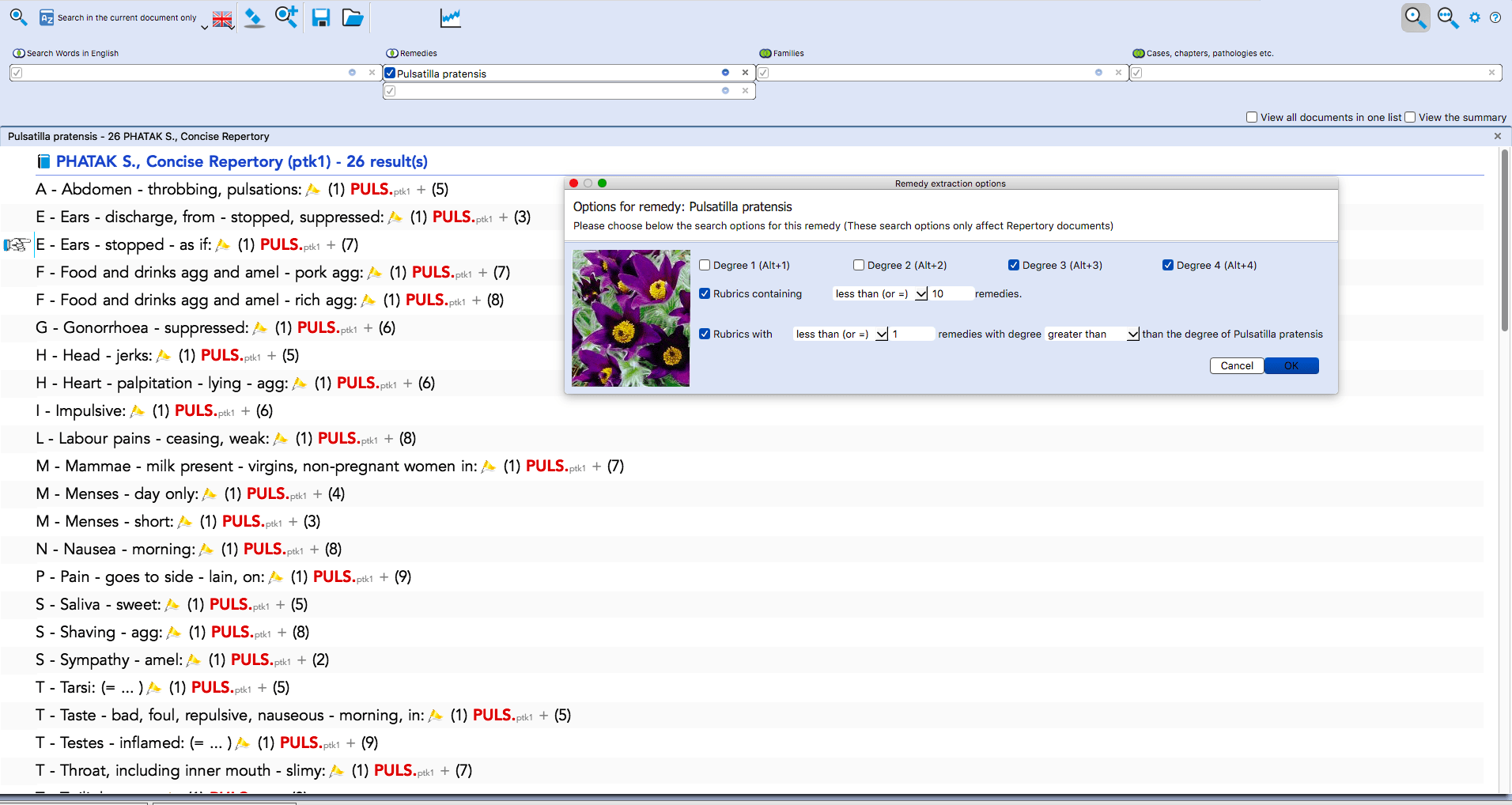Click the magnifier-with-plus search icon
The image size is (1512, 805).
point(285,17)
